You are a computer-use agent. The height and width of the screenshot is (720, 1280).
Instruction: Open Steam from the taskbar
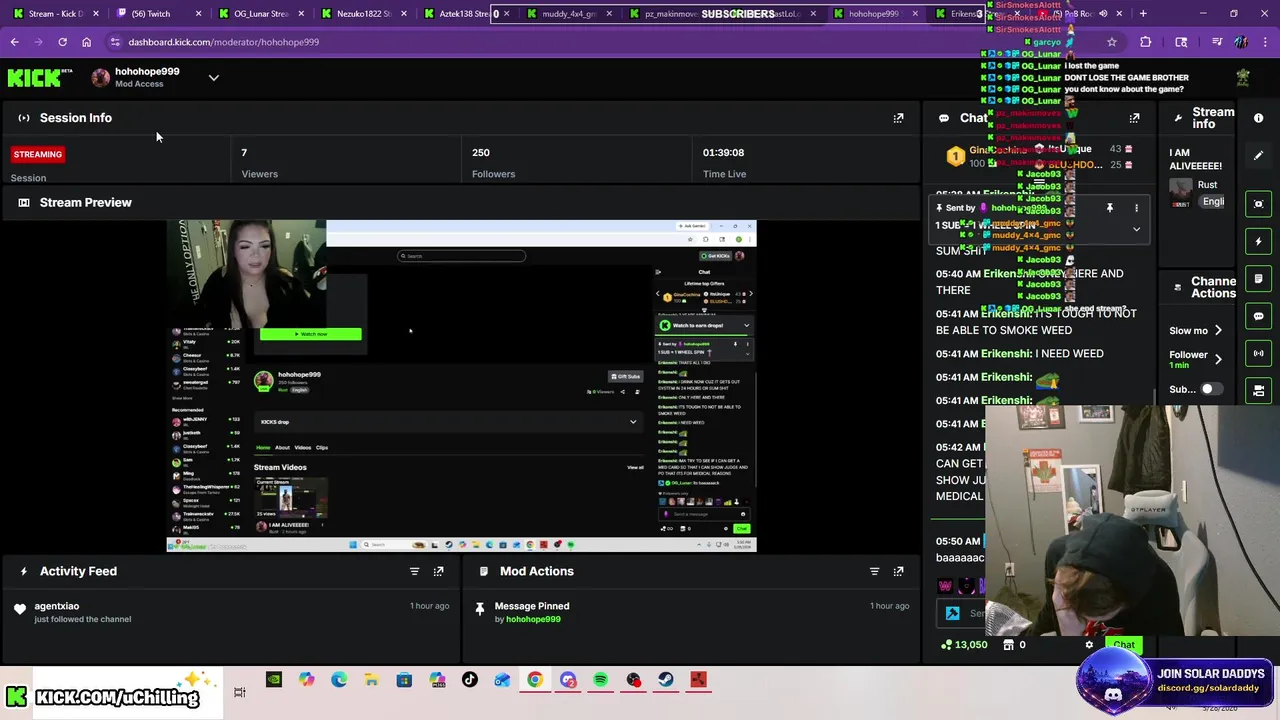666,680
